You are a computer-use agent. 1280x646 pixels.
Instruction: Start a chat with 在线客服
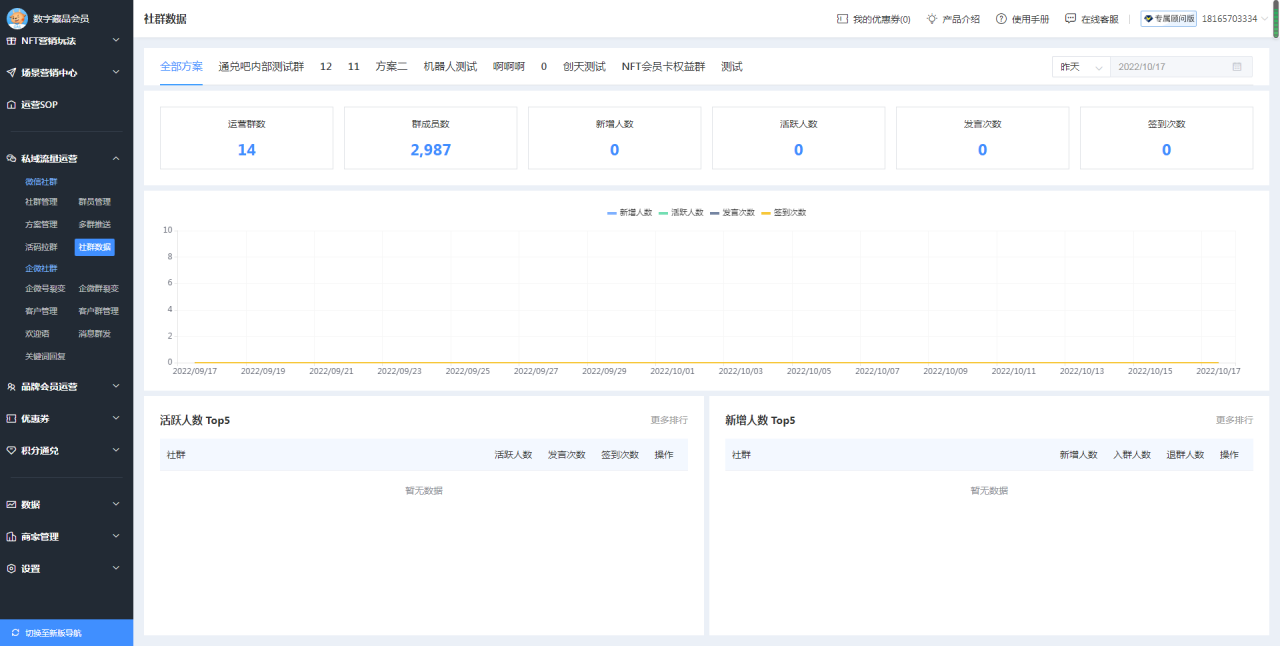coord(1070,18)
